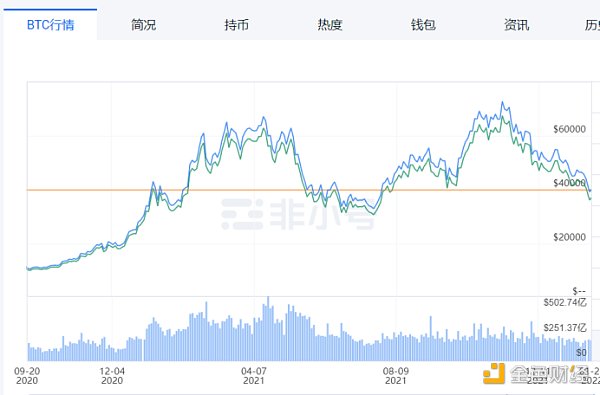Switch to the 简况 tab
600x395 pixels.
pos(143,25)
